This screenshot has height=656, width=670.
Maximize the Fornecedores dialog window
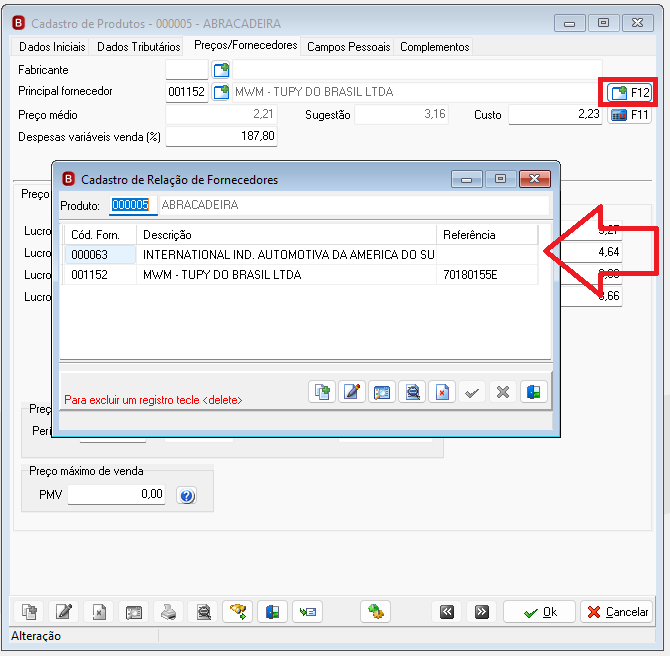pos(500,179)
